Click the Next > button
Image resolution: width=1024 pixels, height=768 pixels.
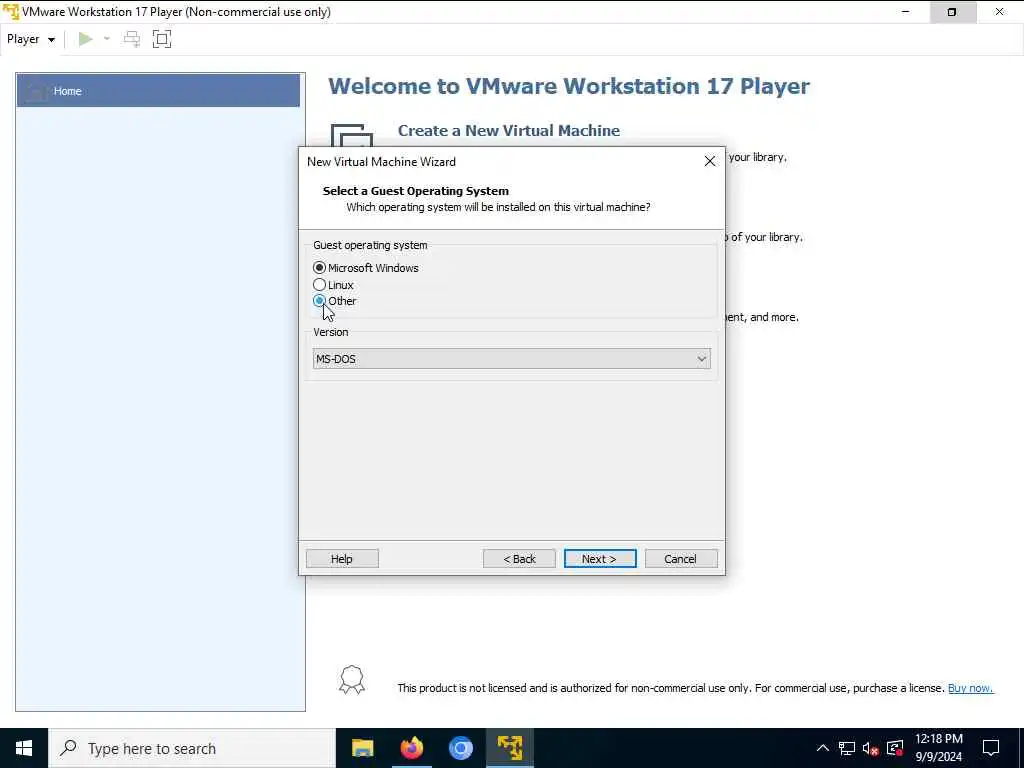(600, 559)
